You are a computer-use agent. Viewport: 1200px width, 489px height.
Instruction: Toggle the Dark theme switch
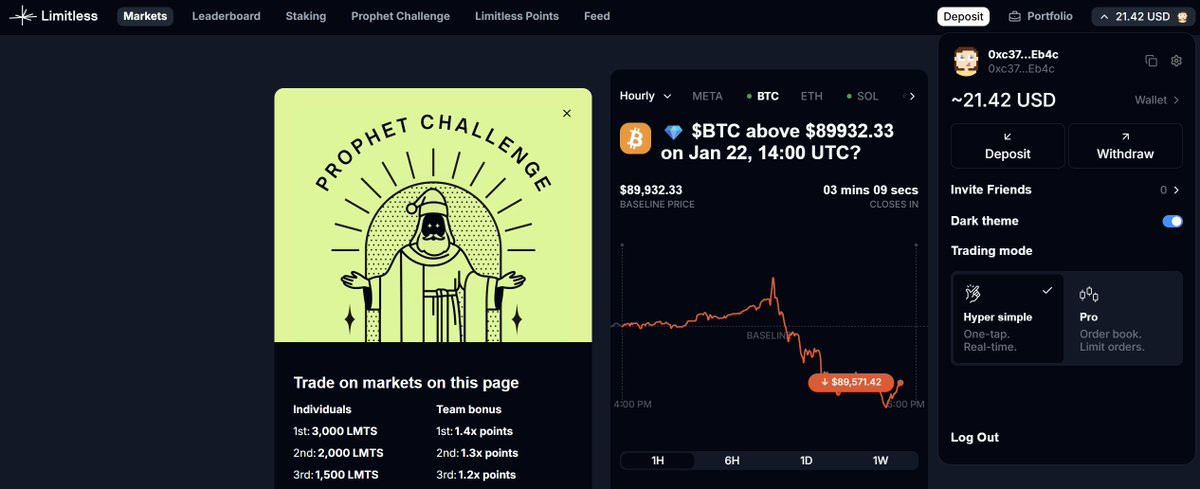[1172, 221]
